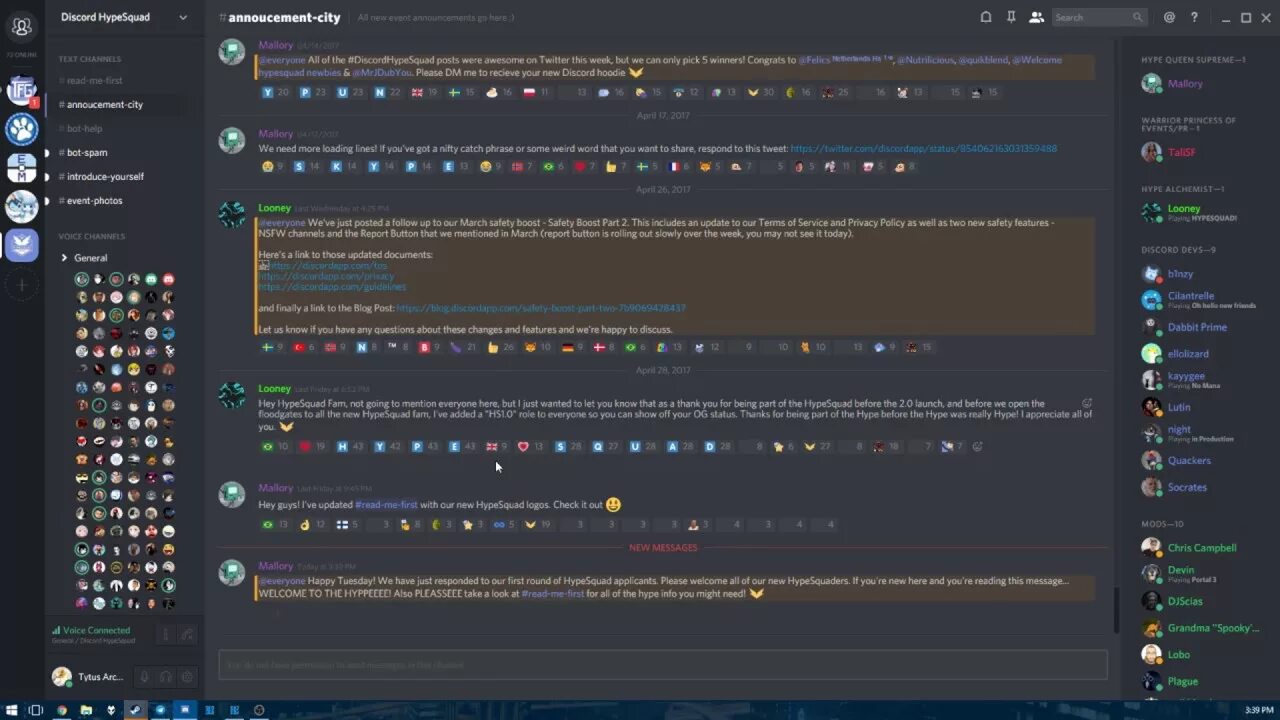Screen dimensions: 1280x720
Task: Toggle Y 42 reaction on HS1.0 message
Action: (387, 446)
